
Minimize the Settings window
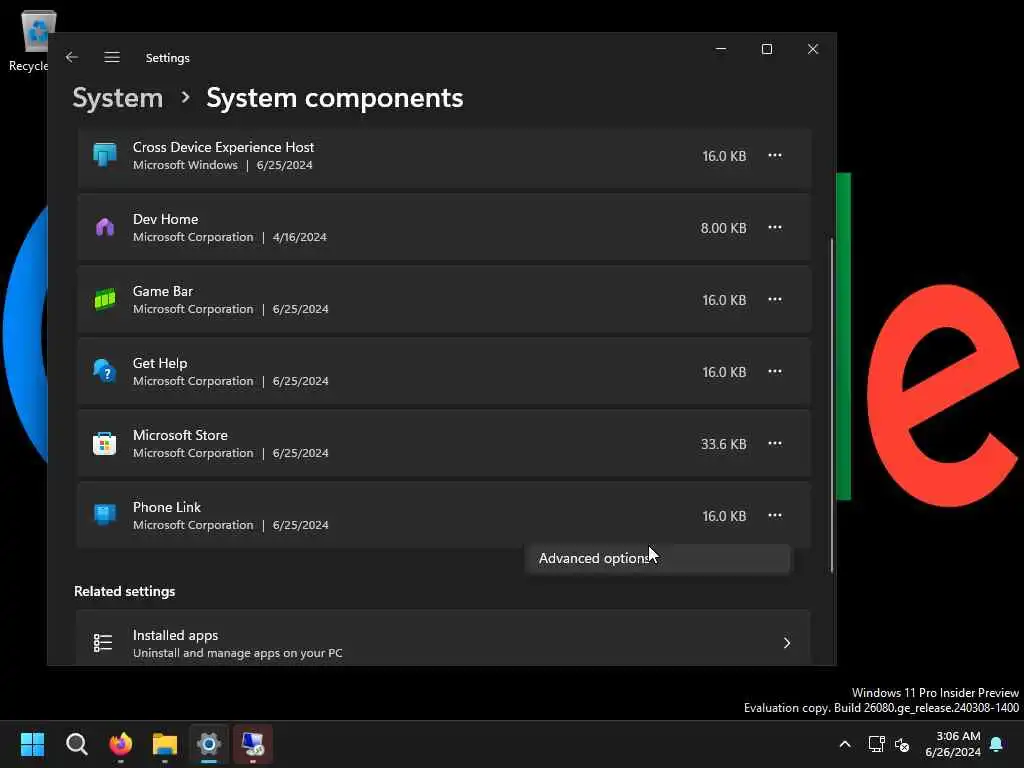721,49
